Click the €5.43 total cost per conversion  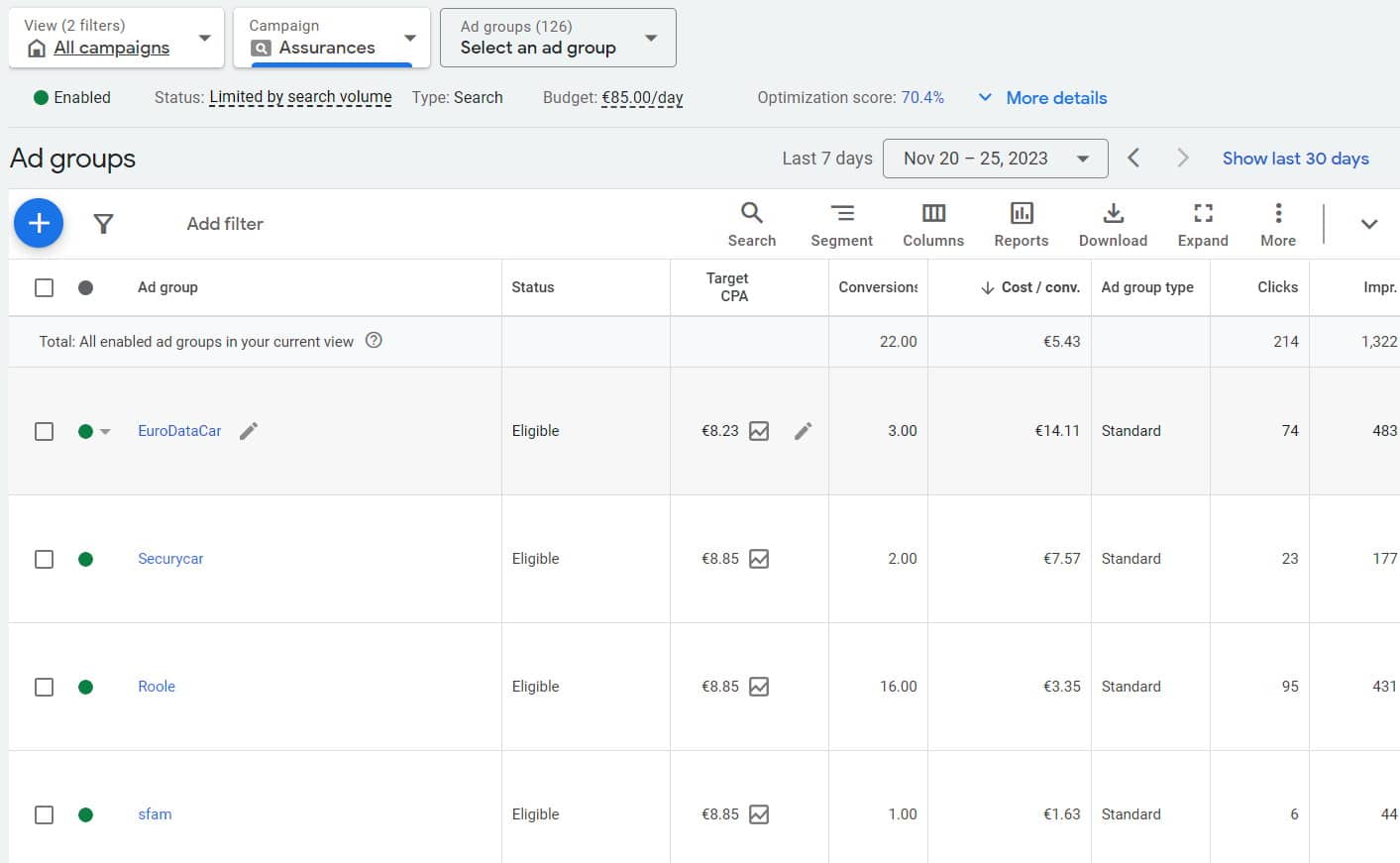point(1061,342)
